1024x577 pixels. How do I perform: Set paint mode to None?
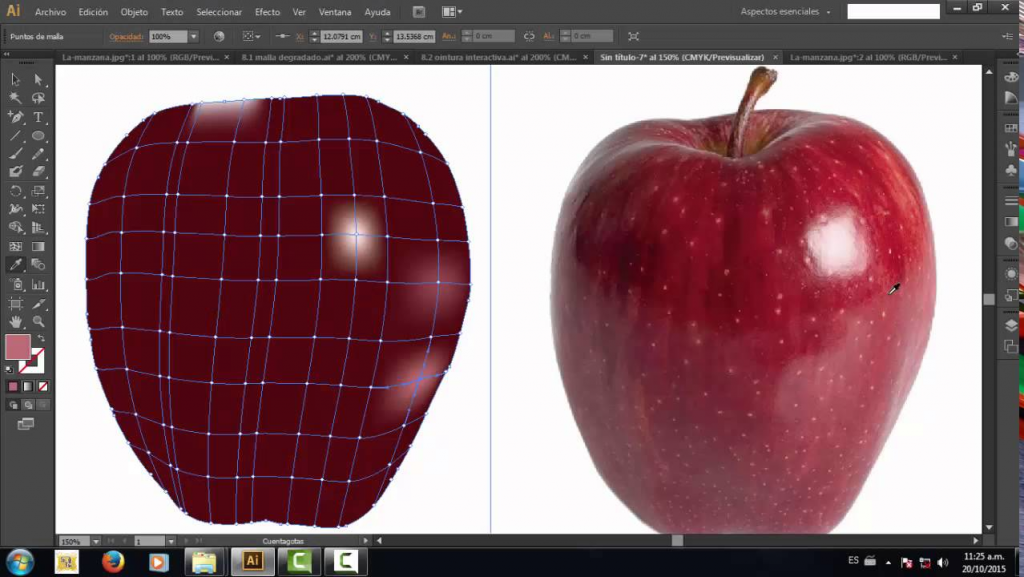point(41,386)
